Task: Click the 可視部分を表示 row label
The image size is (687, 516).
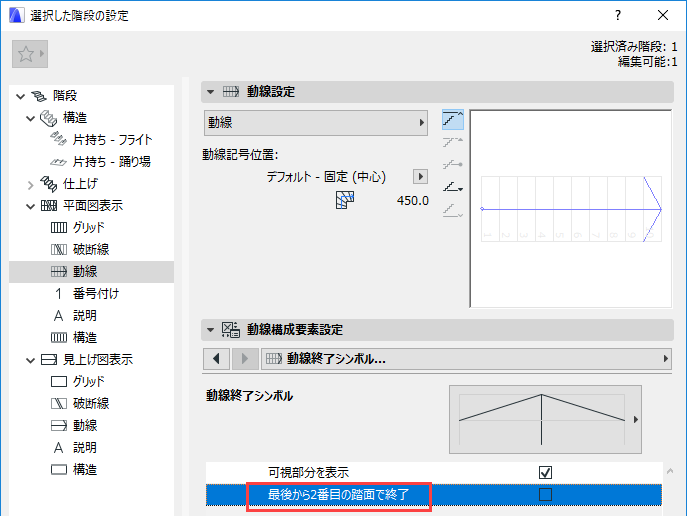Action: coord(308,473)
